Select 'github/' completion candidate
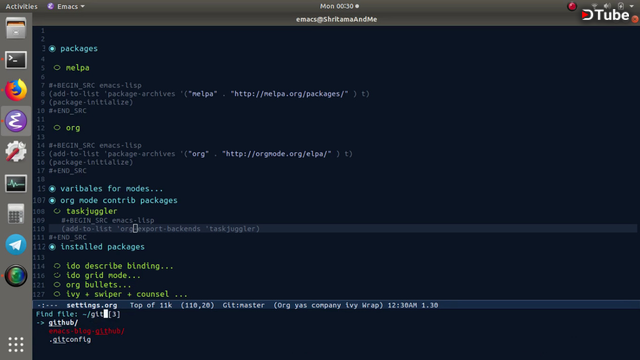This screenshot has width=640, height=360. pos(63,322)
